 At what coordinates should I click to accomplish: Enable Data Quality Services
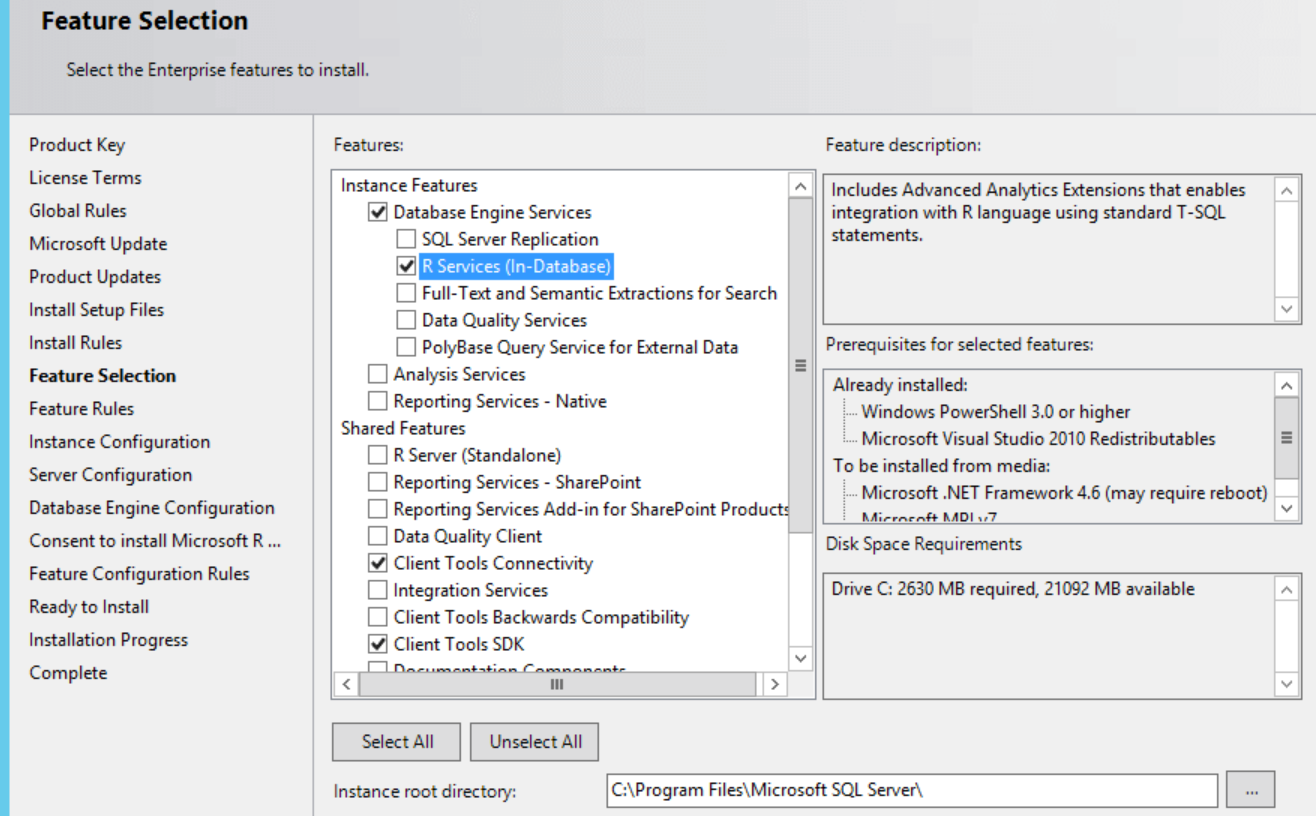coord(406,320)
